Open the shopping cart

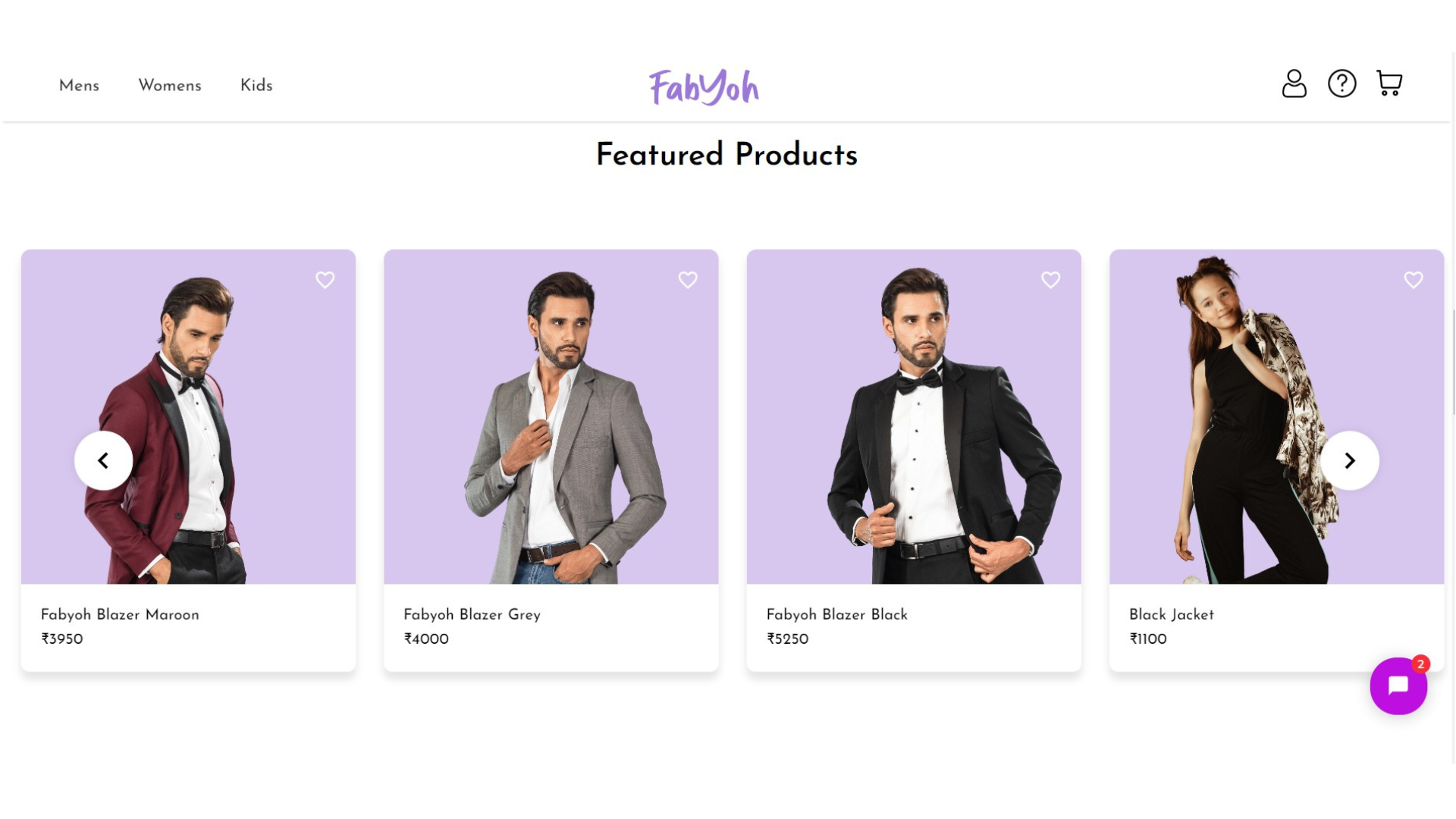point(1389,83)
